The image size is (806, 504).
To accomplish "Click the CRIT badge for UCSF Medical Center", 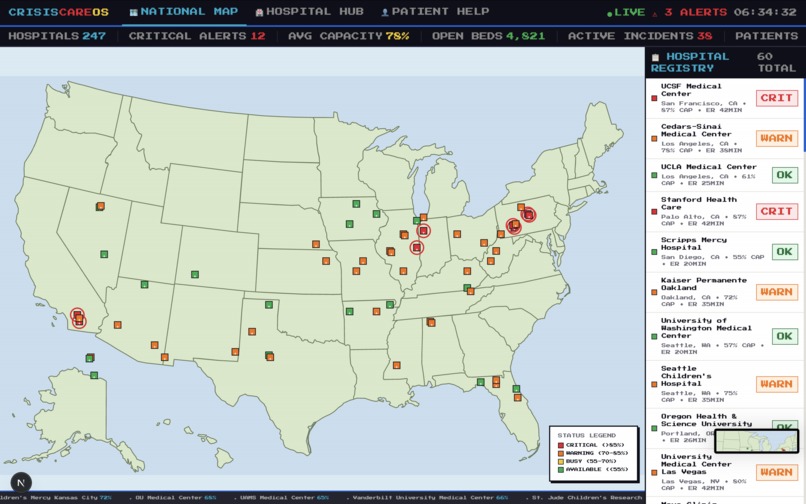I will click(777, 98).
